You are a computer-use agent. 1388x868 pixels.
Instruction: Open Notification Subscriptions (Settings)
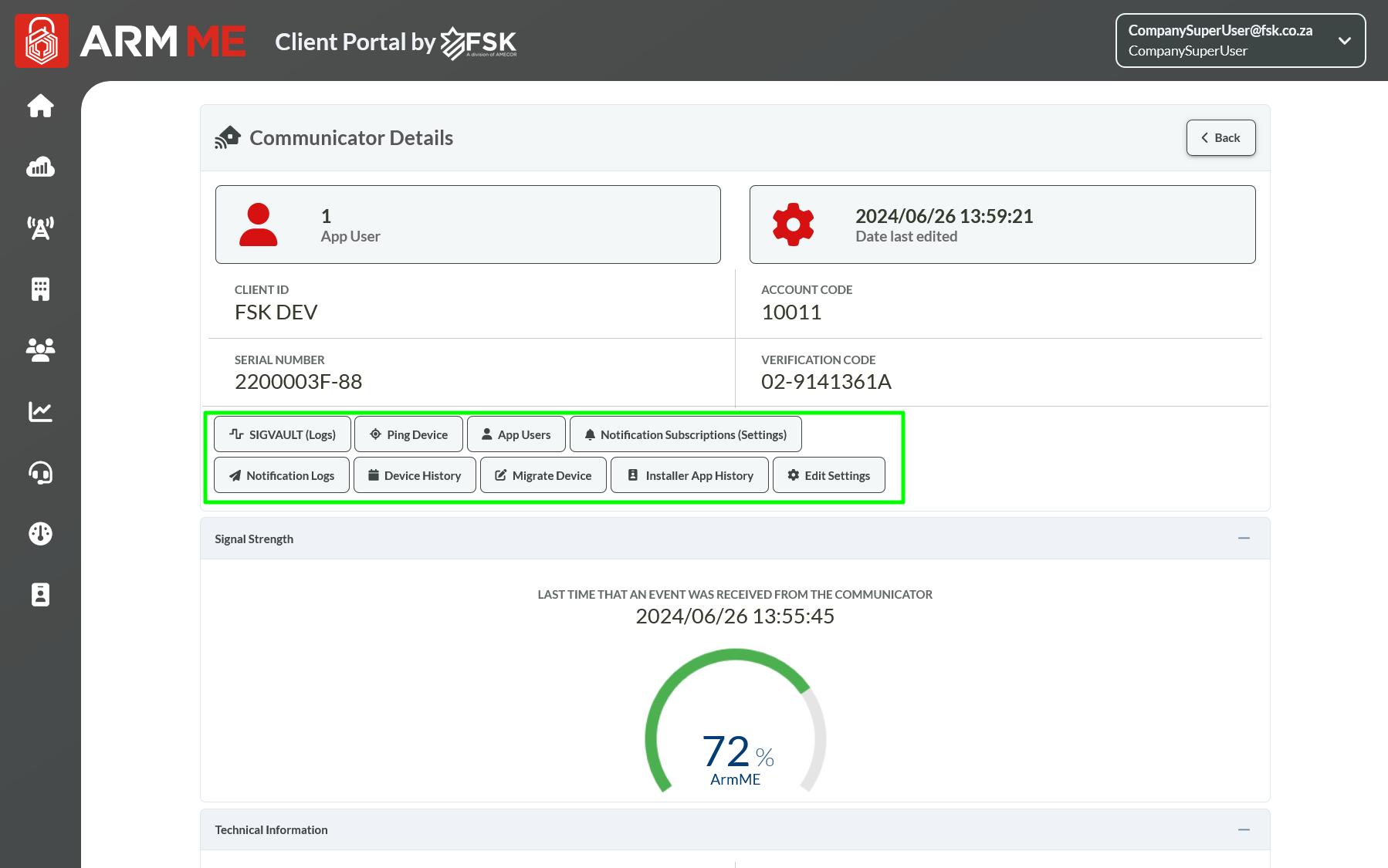click(x=686, y=434)
